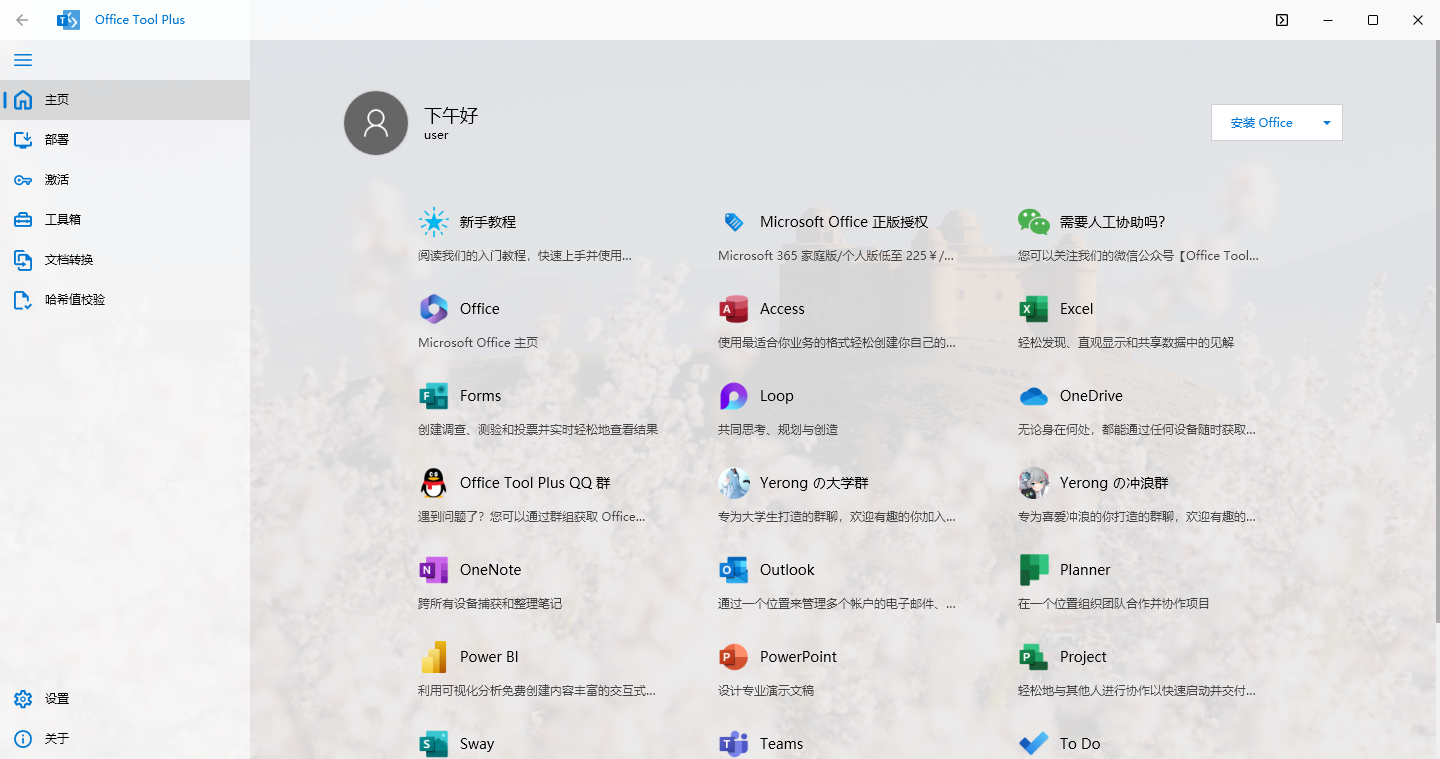Click the Excel app icon

coord(1033,309)
